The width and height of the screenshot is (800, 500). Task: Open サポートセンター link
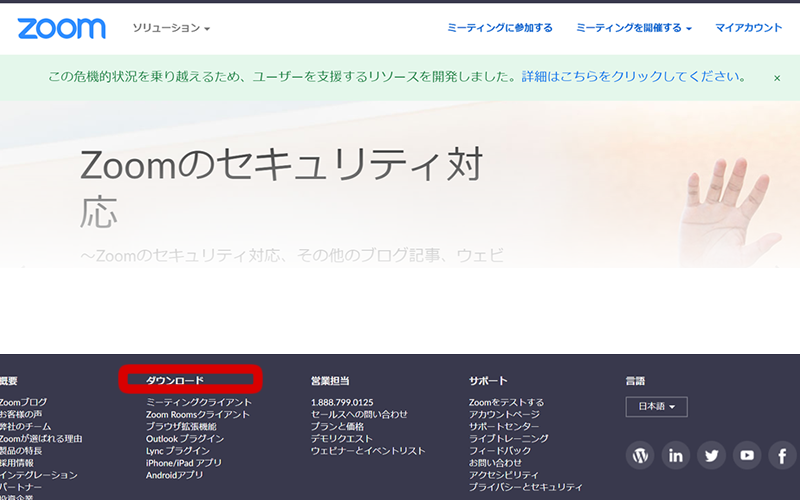tap(504, 427)
